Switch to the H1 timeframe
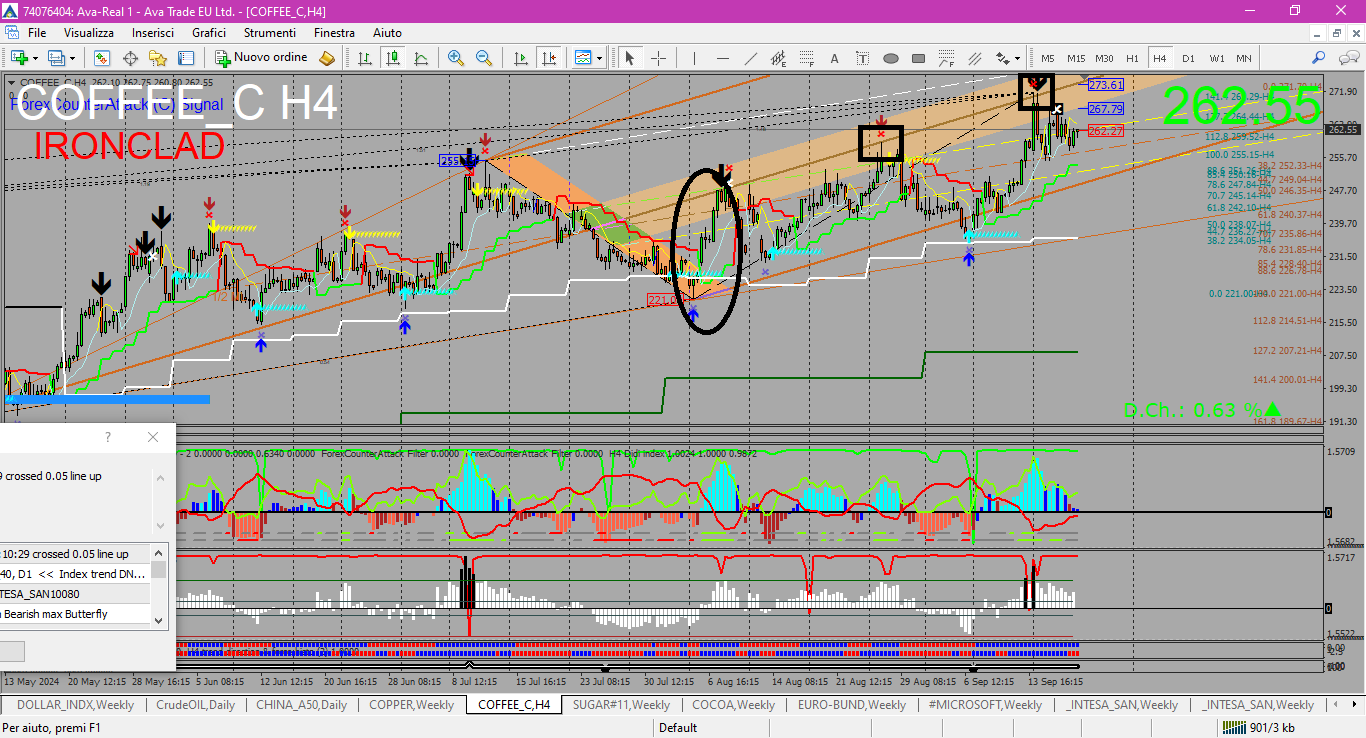This screenshot has height=738, width=1366. 1132,58
